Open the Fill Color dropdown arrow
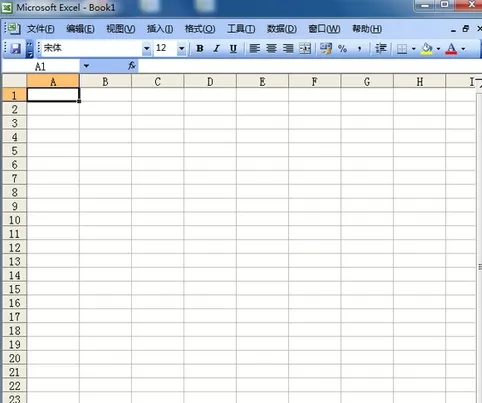This screenshot has width=482, height=403. [438, 49]
